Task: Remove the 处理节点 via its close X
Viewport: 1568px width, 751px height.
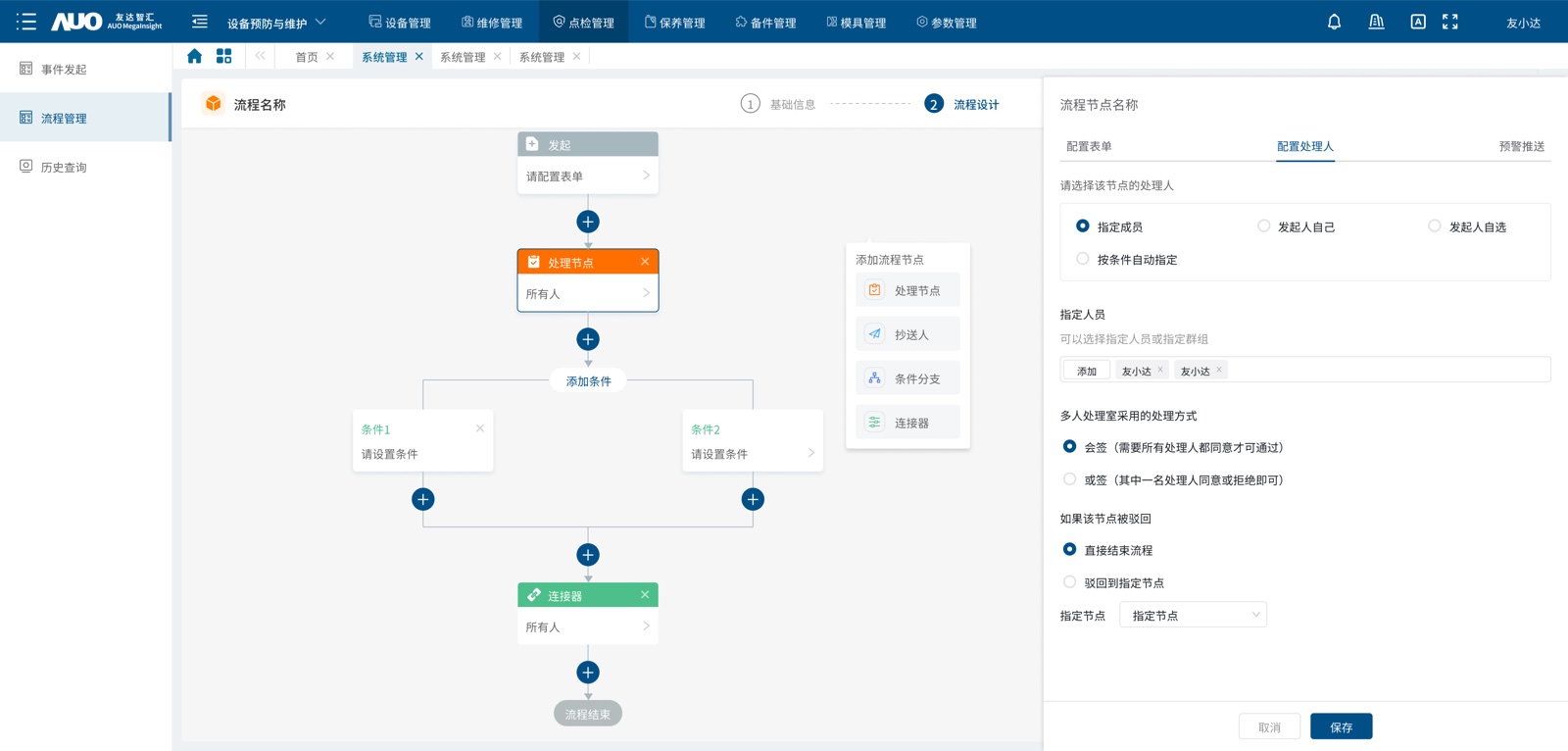Action: (645, 262)
